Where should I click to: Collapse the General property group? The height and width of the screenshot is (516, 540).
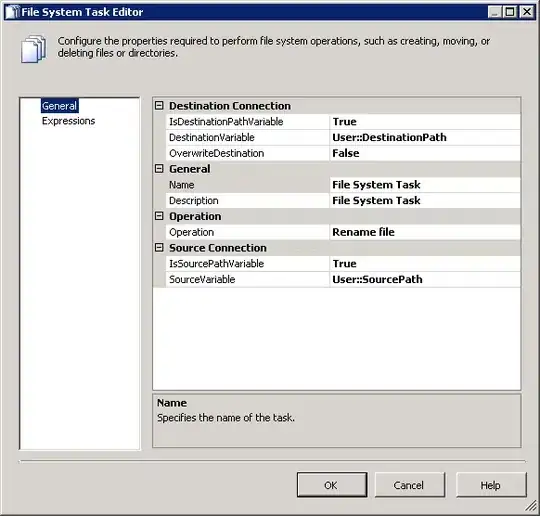point(159,168)
